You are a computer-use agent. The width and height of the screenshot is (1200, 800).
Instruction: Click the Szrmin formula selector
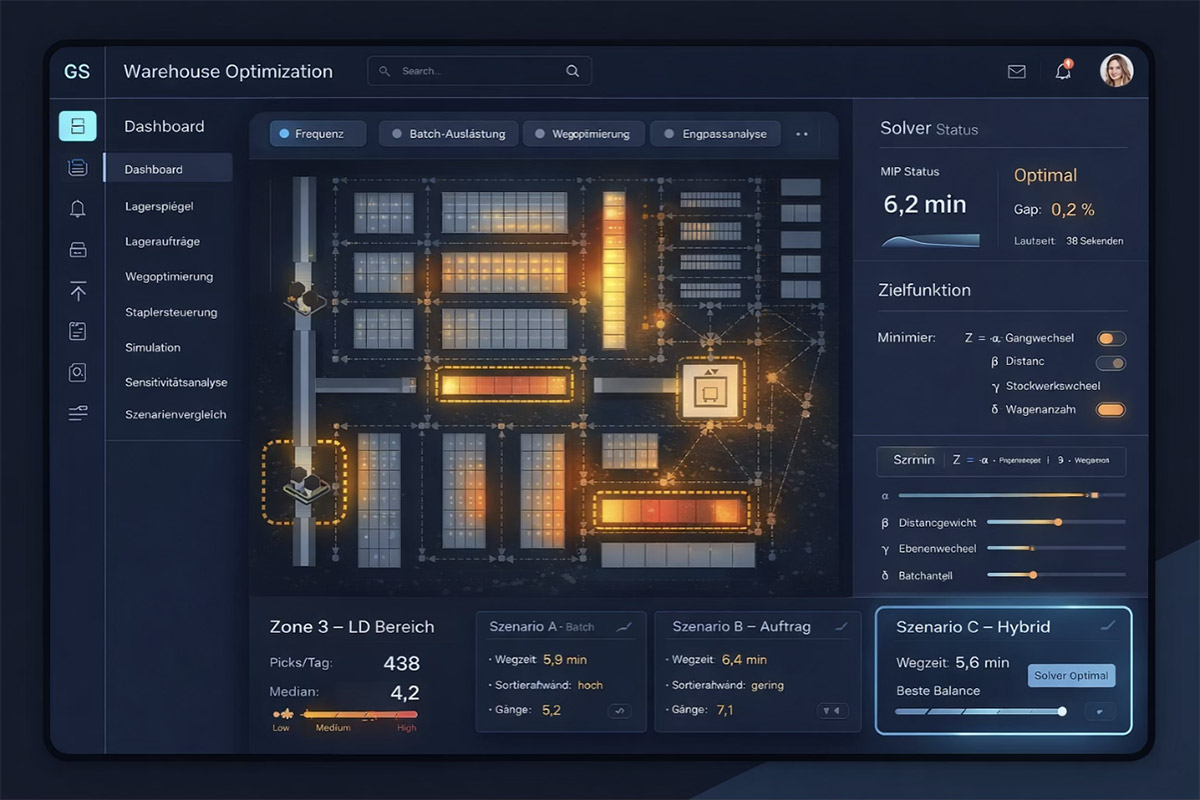(1000, 460)
